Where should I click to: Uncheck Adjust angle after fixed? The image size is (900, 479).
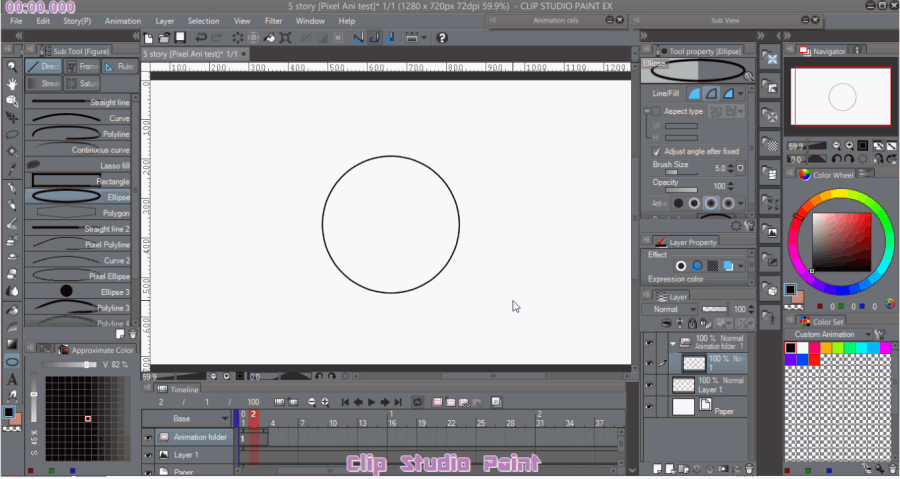(656, 151)
